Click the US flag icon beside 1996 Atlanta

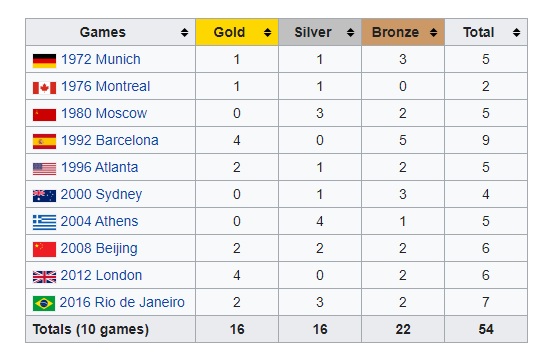(x=44, y=169)
